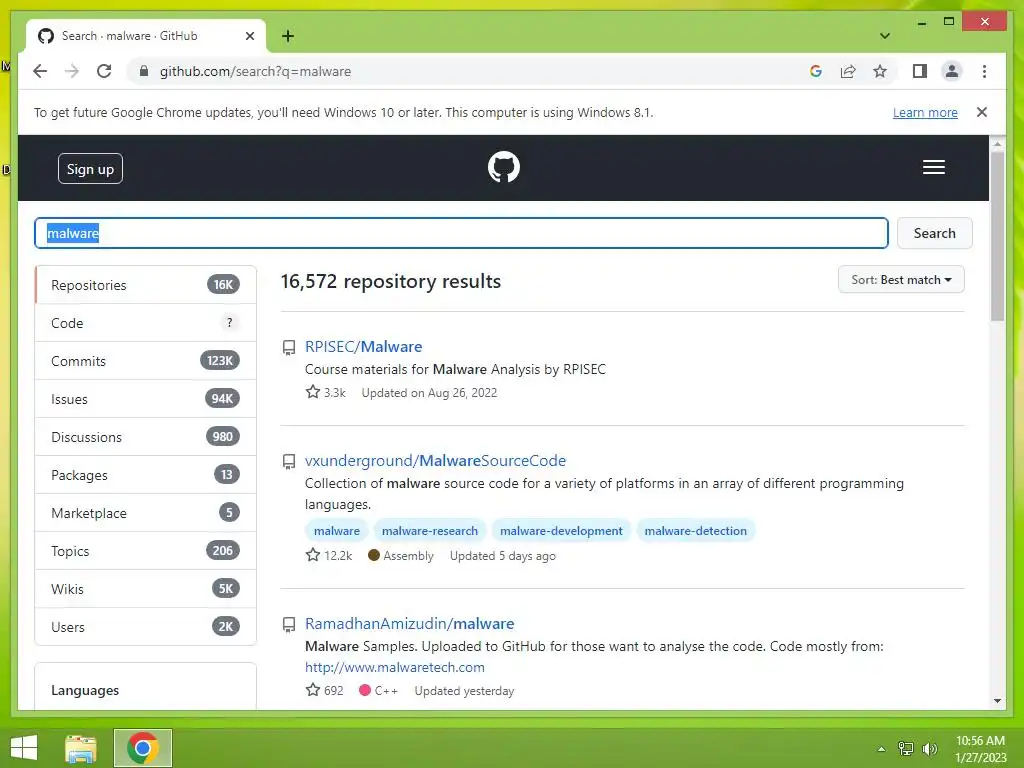Select the Code filter

(x=146, y=323)
